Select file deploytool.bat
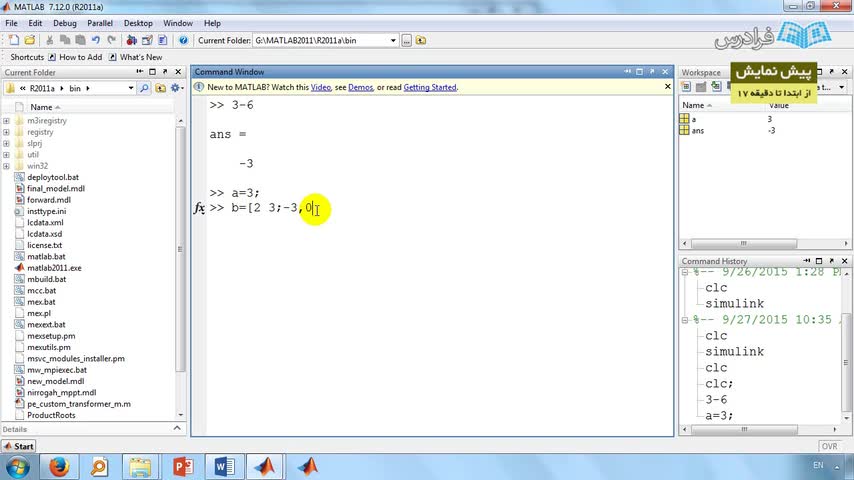854x480 pixels. click(x=53, y=177)
